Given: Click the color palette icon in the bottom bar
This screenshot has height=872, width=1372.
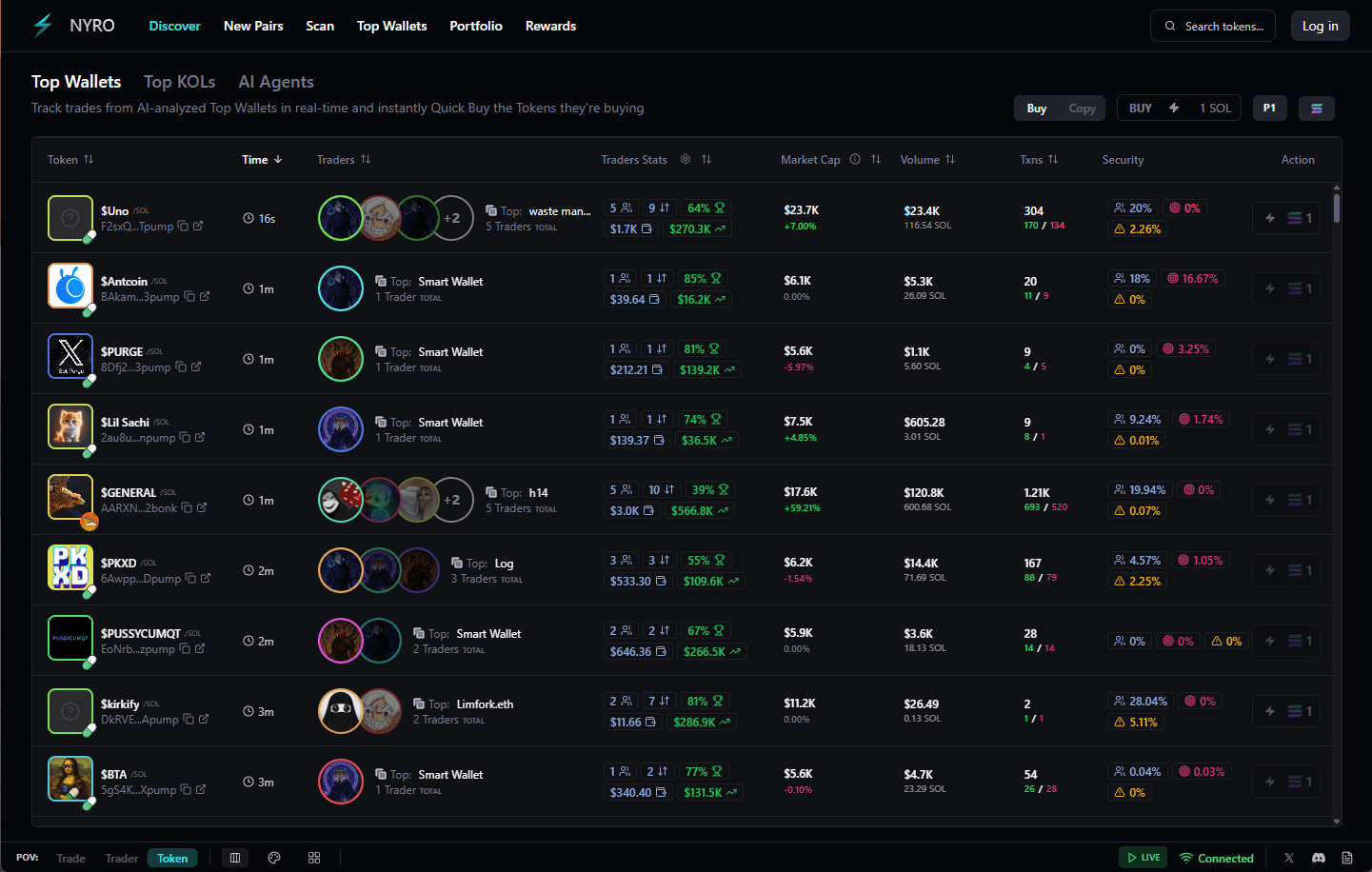Looking at the screenshot, I should pos(274,858).
